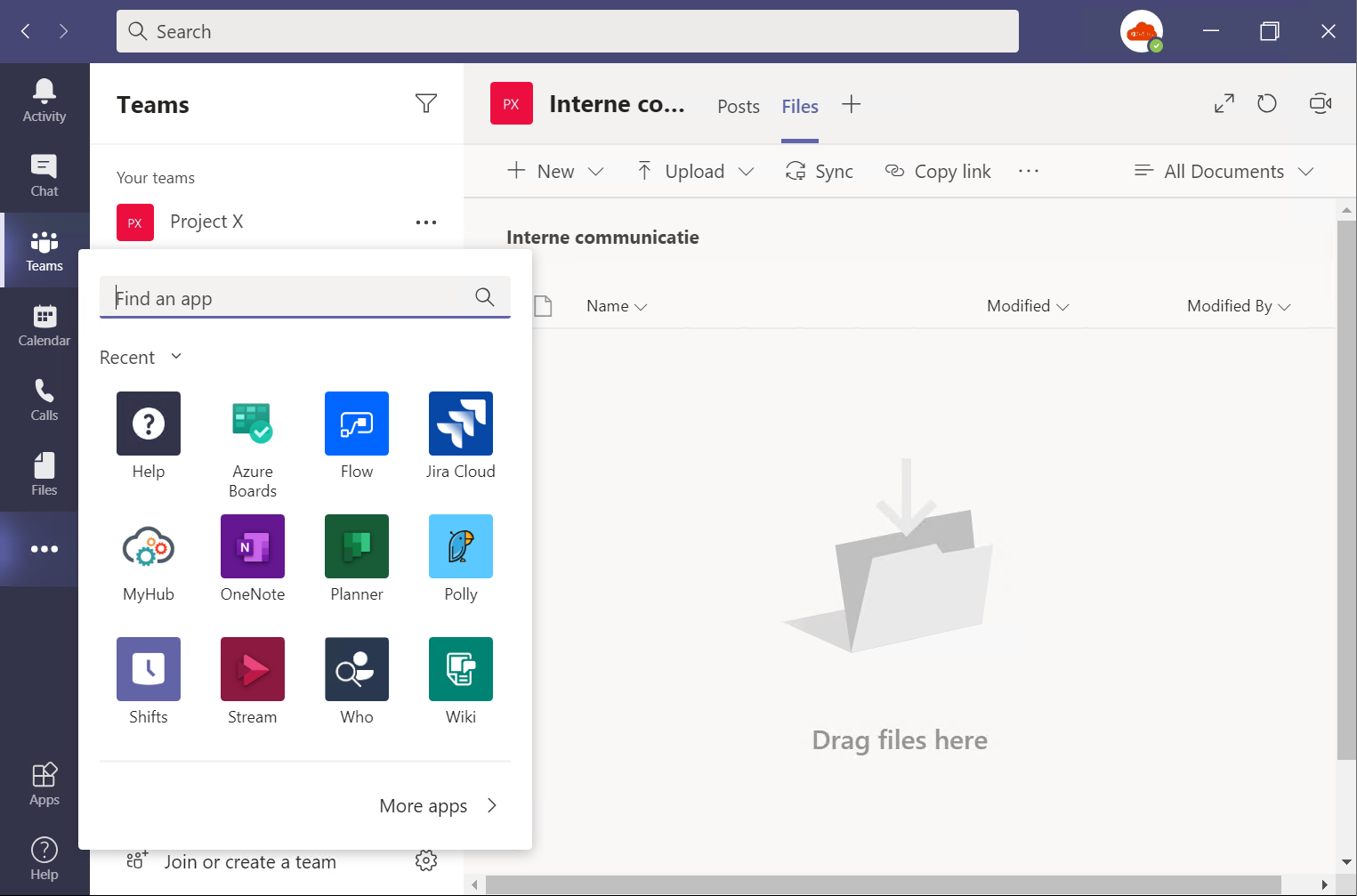Open Calls in the sidebar

[x=44, y=400]
